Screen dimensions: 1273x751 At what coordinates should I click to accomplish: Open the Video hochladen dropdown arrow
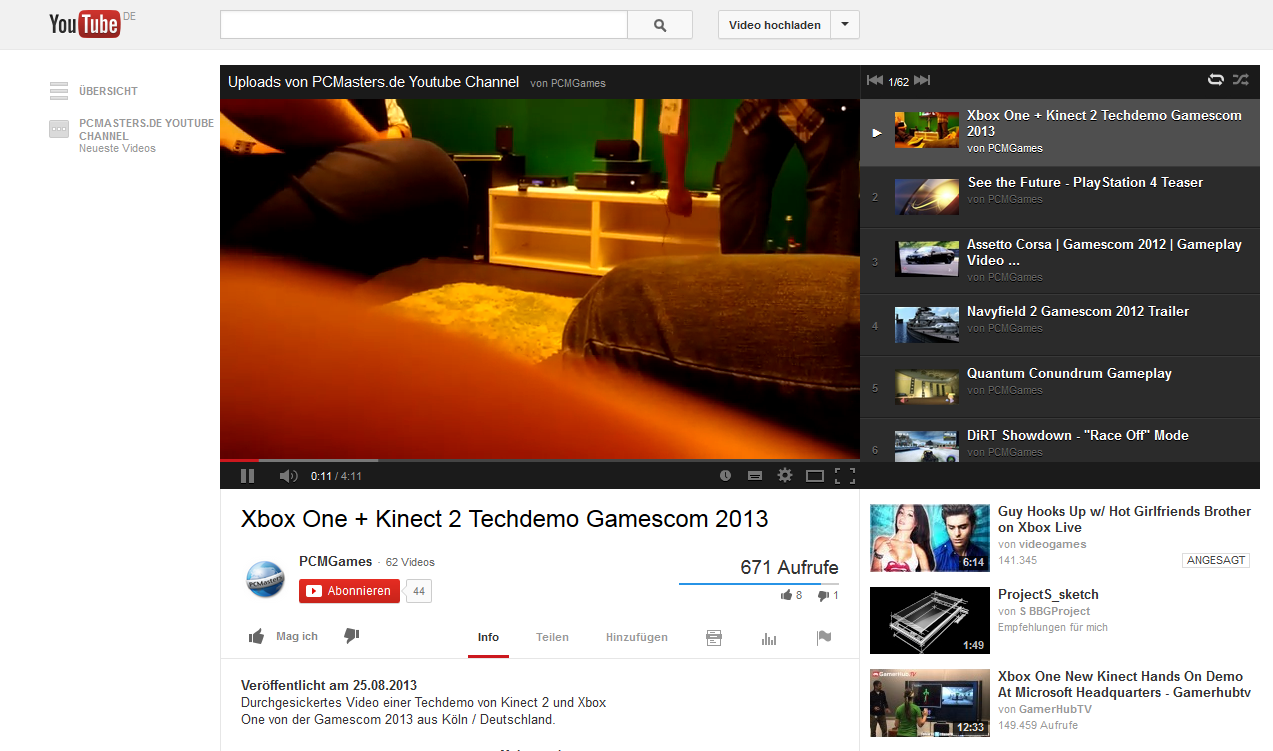845,25
